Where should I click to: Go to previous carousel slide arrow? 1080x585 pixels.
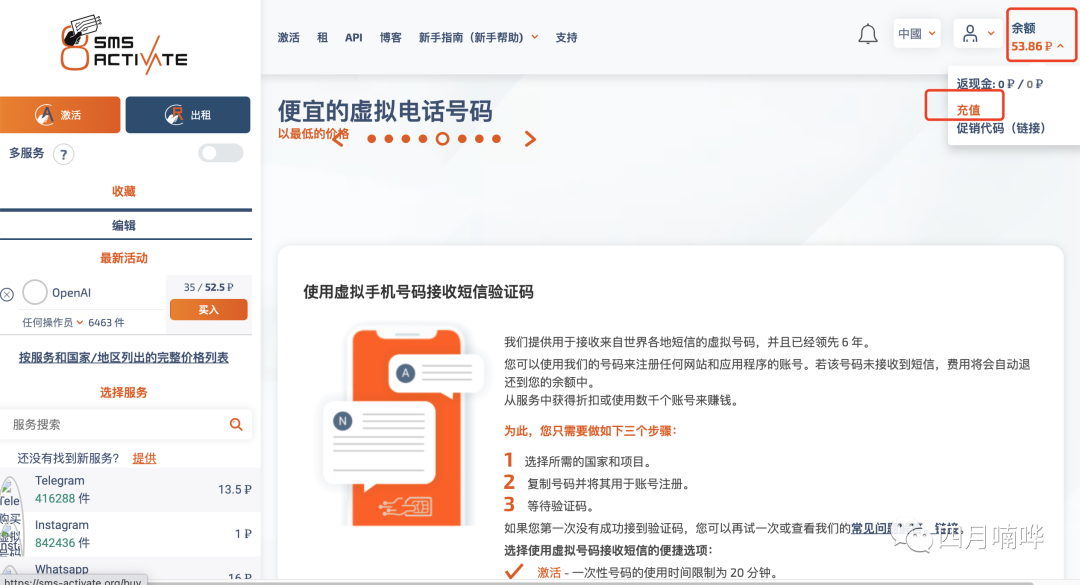(338, 138)
